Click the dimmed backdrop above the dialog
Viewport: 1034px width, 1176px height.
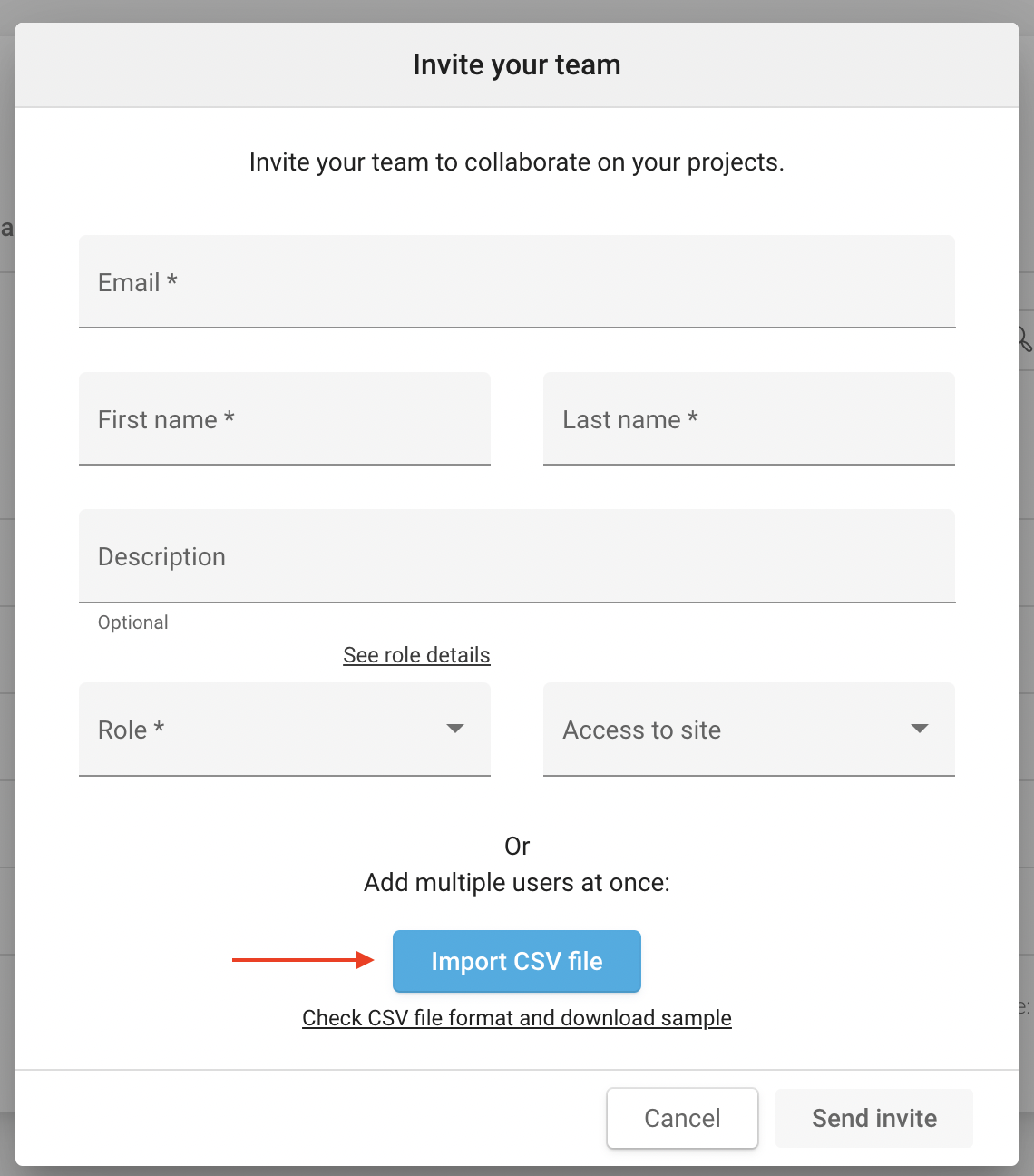coord(516,10)
